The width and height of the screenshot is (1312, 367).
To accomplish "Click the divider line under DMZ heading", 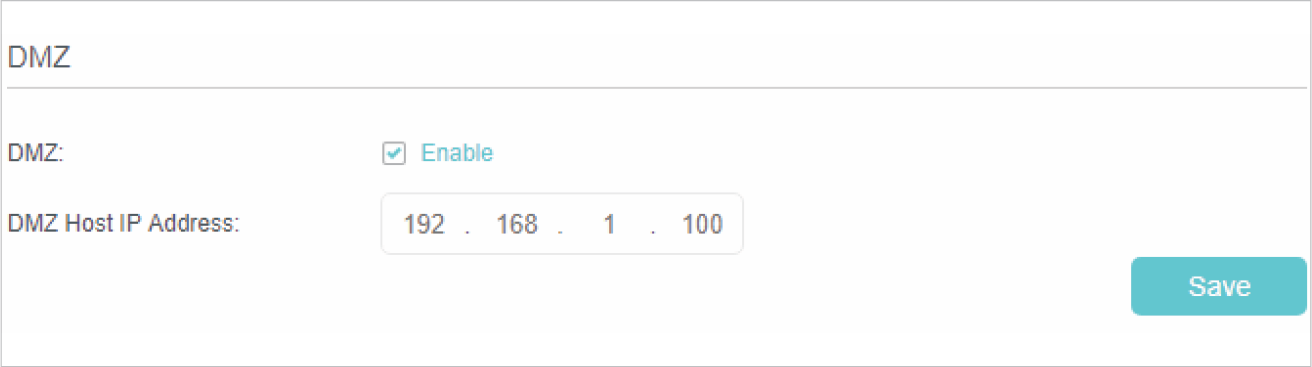I will tap(656, 88).
